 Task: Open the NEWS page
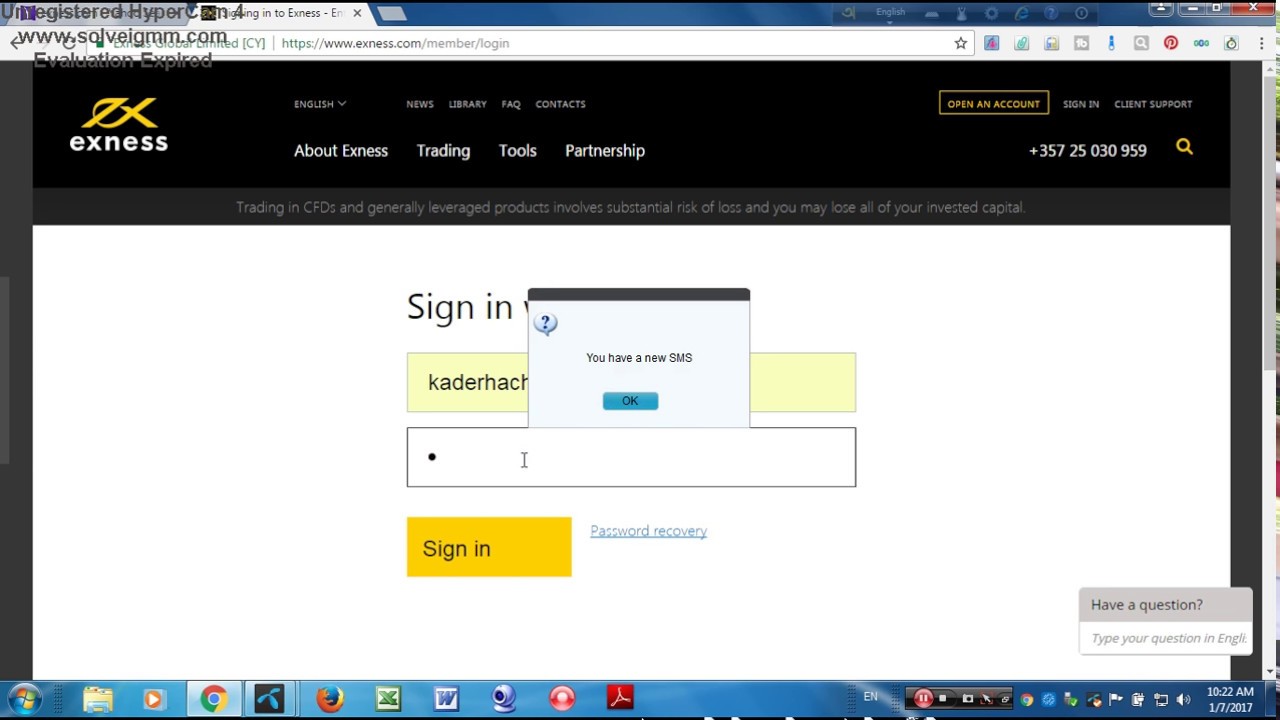coord(420,104)
